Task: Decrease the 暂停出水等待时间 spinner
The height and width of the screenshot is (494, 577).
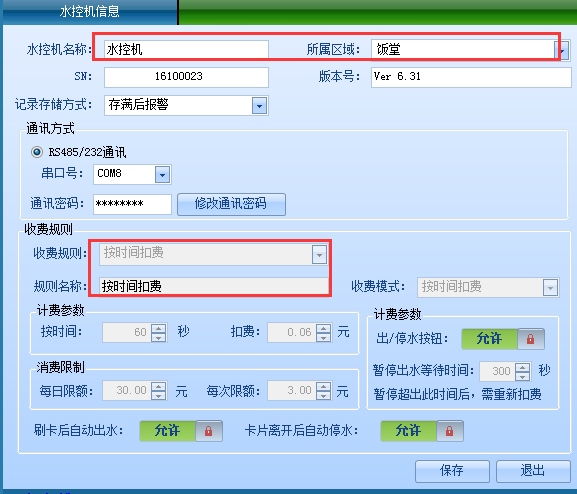Action: click(522, 376)
